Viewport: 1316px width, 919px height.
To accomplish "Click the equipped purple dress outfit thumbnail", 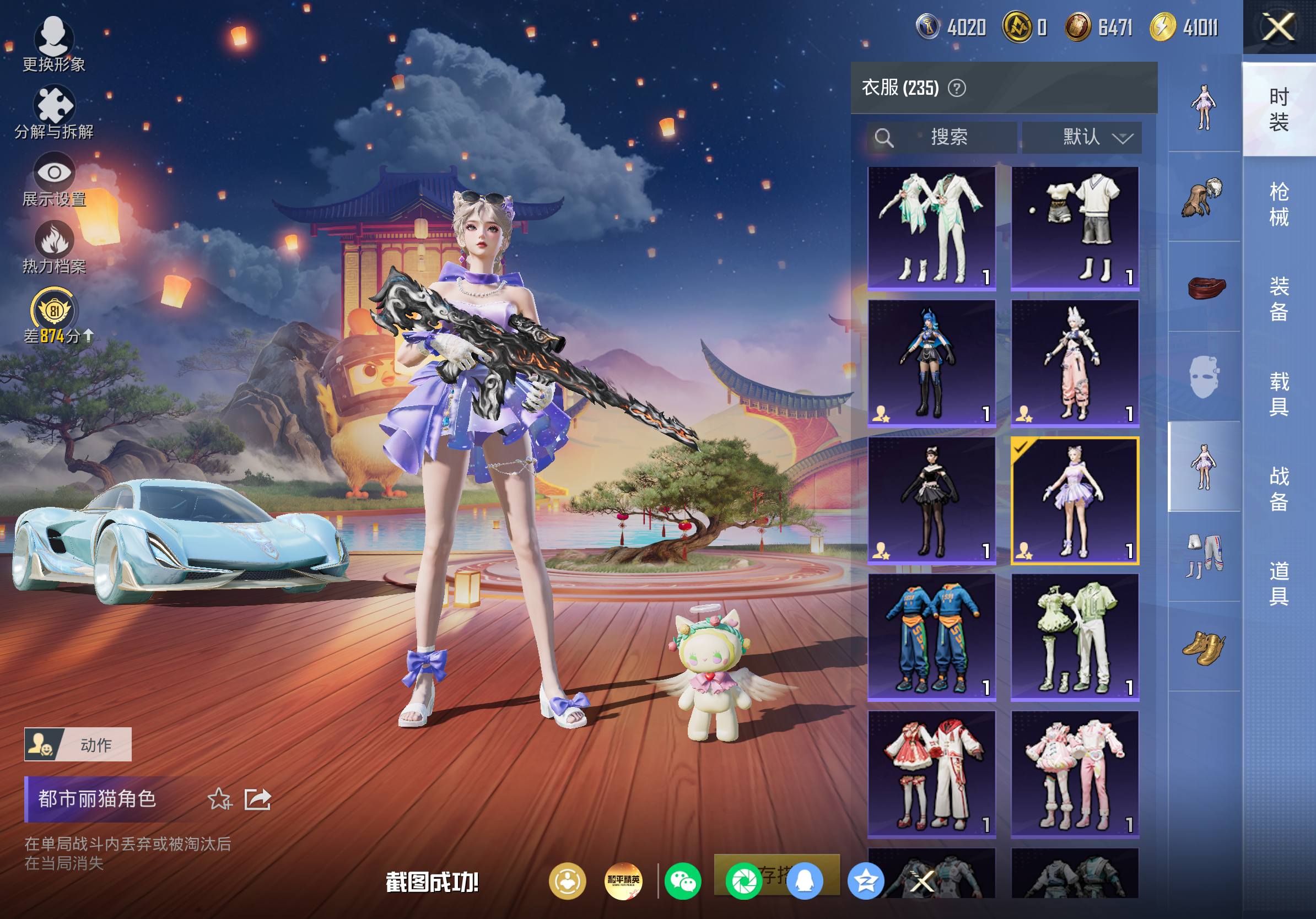I will pos(1075,501).
